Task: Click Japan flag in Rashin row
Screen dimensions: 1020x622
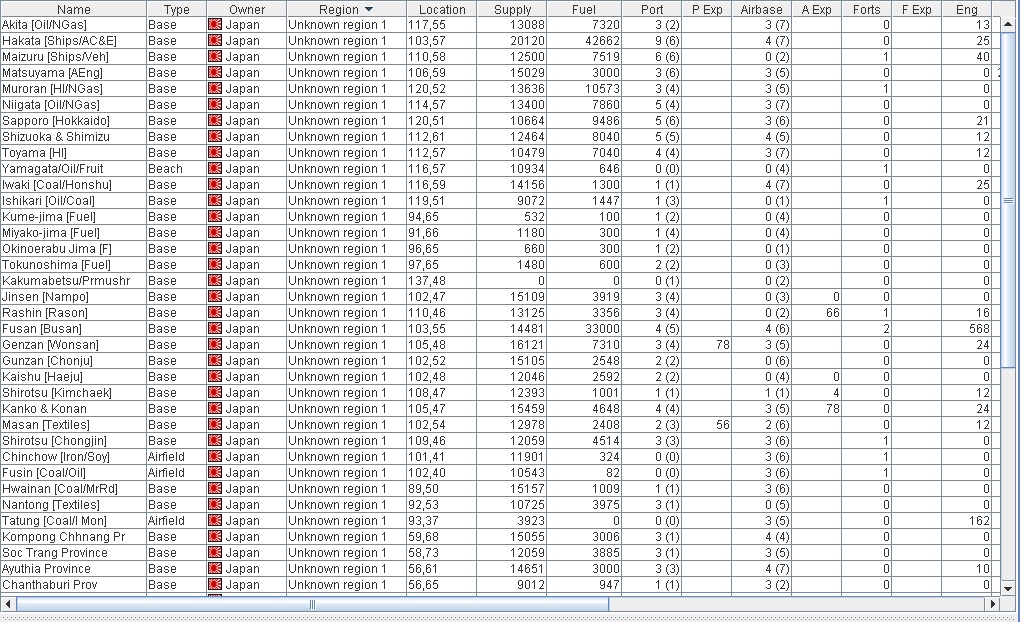Action: 215,313
